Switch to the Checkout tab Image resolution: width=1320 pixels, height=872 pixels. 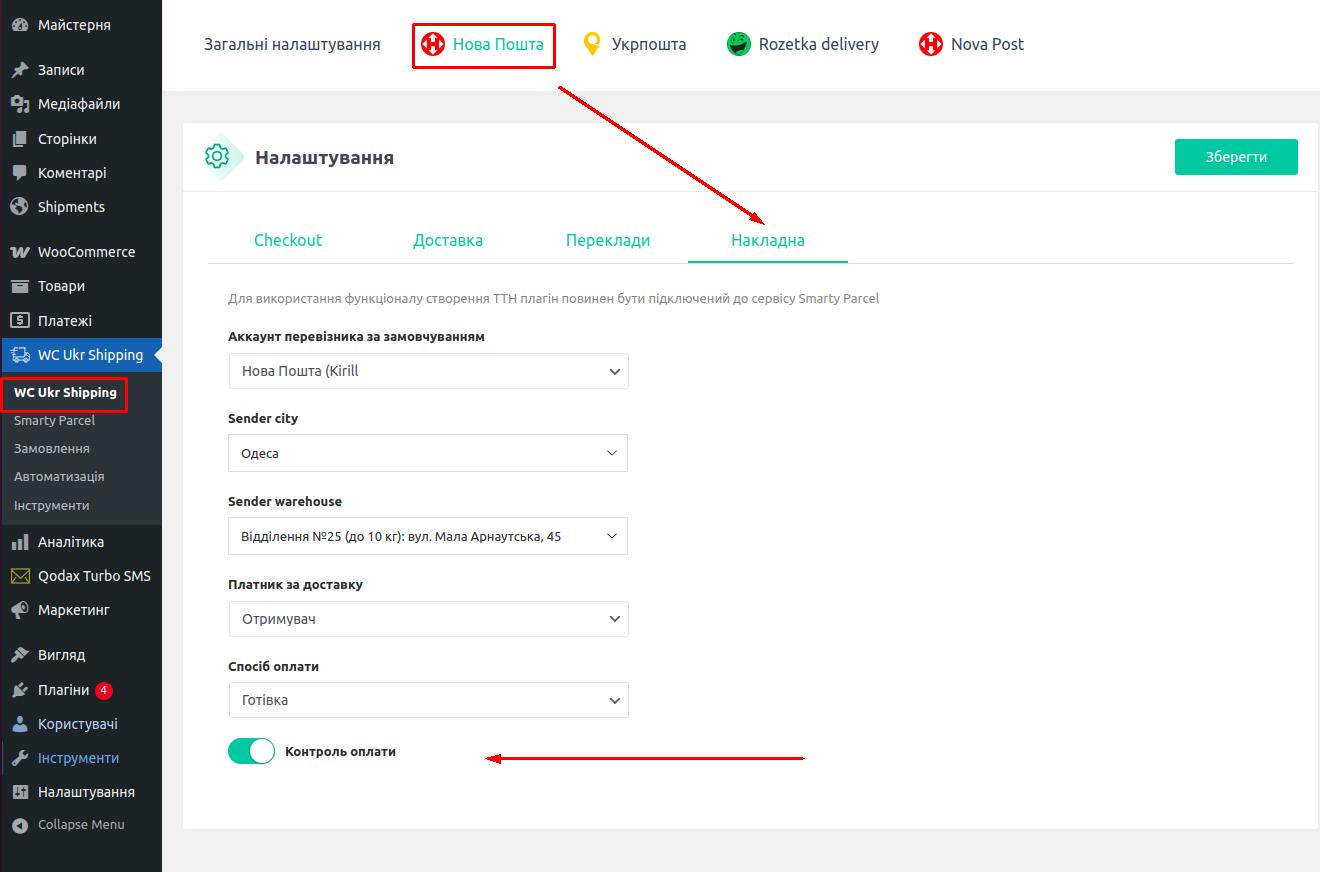288,240
